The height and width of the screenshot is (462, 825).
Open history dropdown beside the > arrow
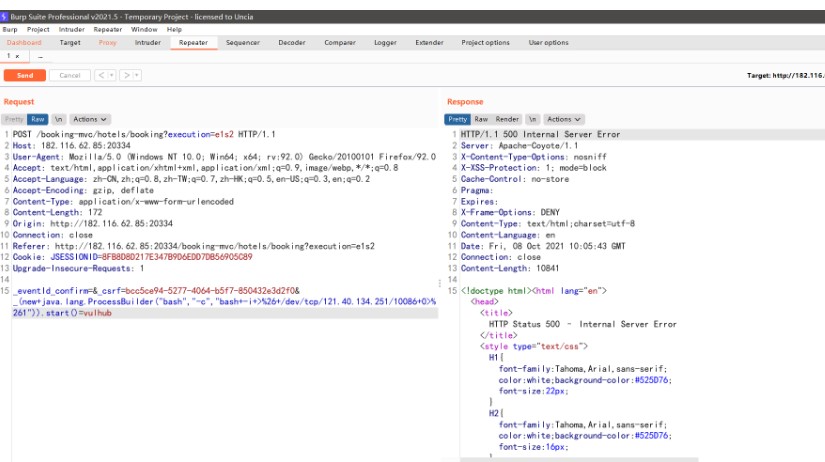136,75
